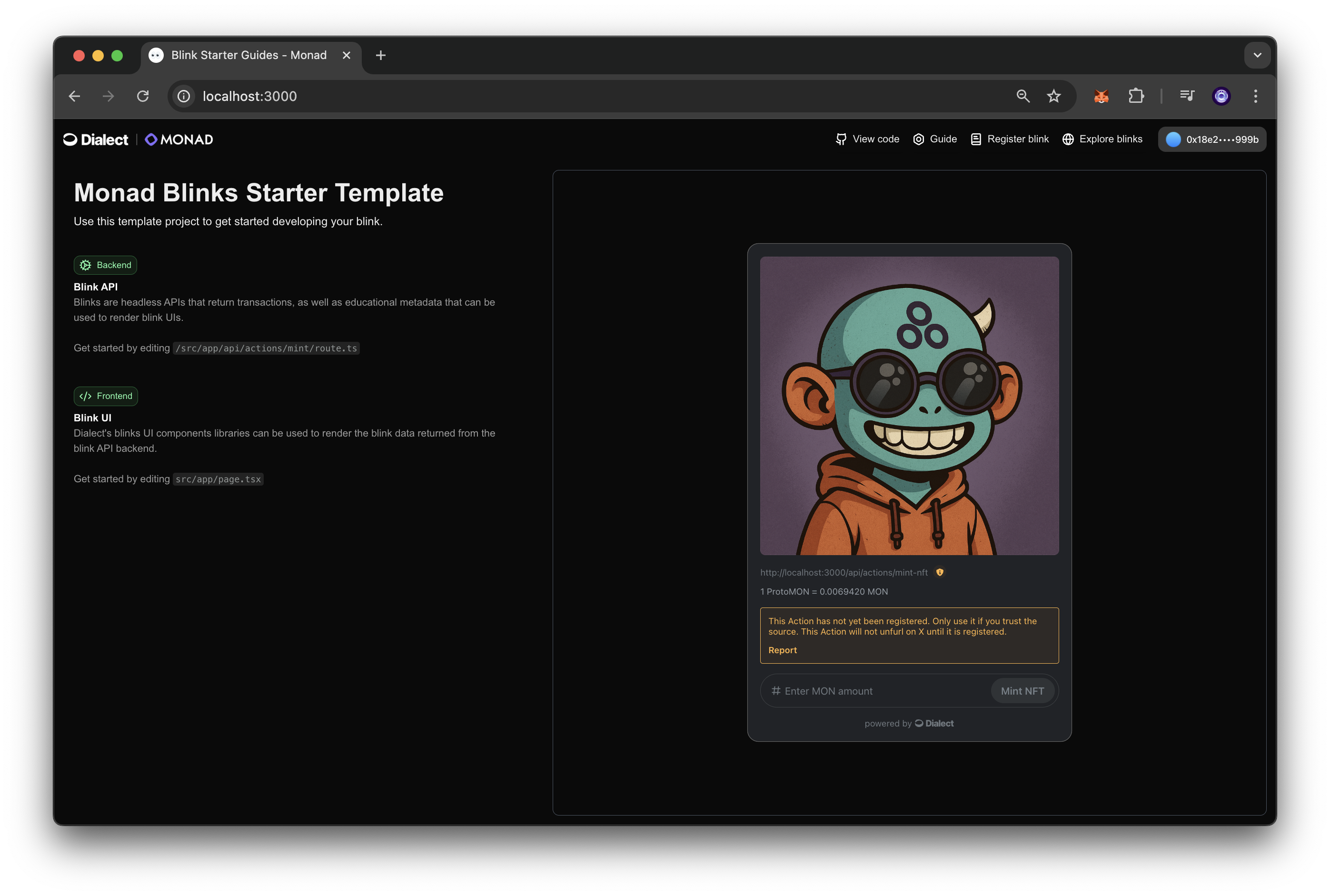Open the browser extensions puzzle icon
This screenshot has height=896, width=1330.
click(x=1136, y=96)
